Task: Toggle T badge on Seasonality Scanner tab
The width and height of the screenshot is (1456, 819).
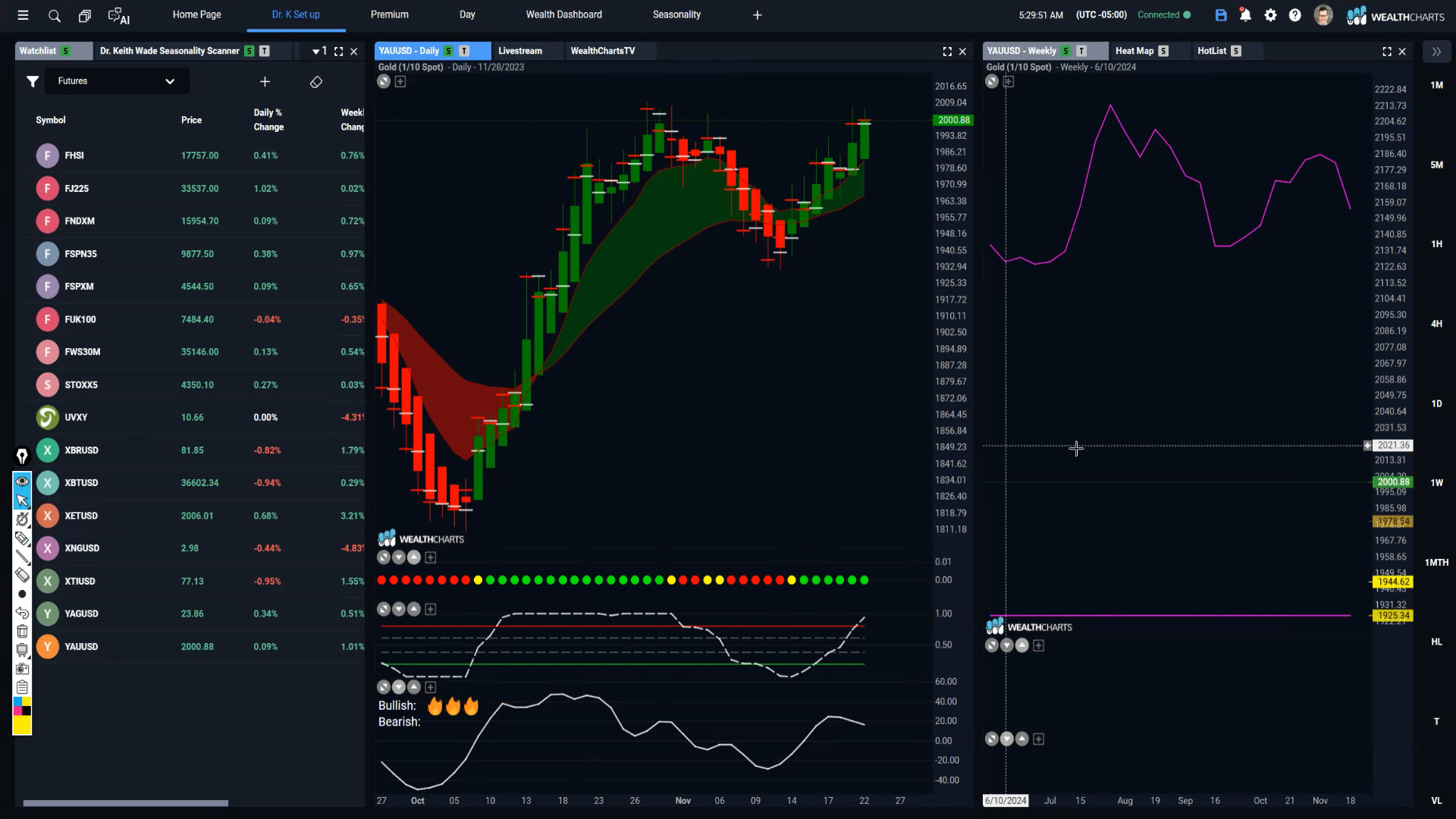Action: point(265,51)
